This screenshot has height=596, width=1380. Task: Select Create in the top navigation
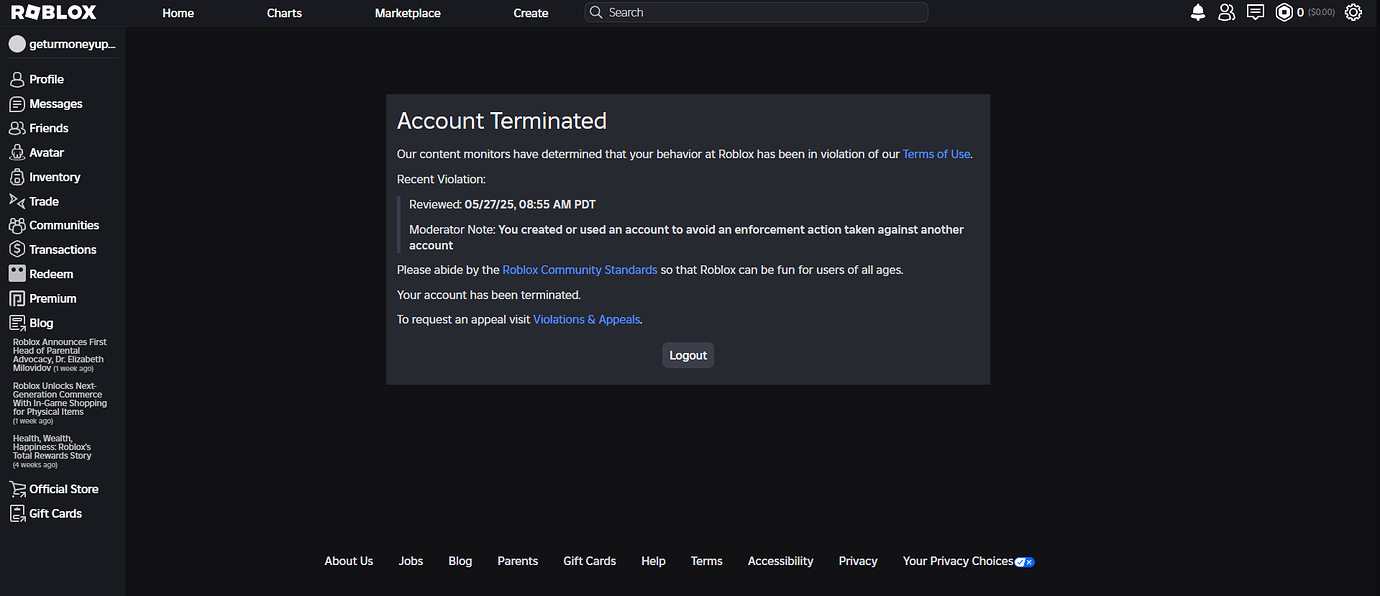pyautogui.click(x=530, y=12)
